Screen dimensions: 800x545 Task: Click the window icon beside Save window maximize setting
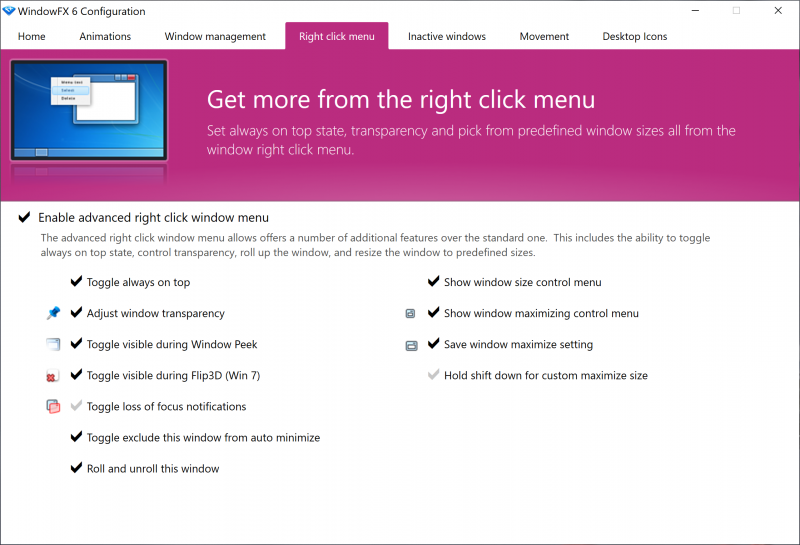pos(411,345)
